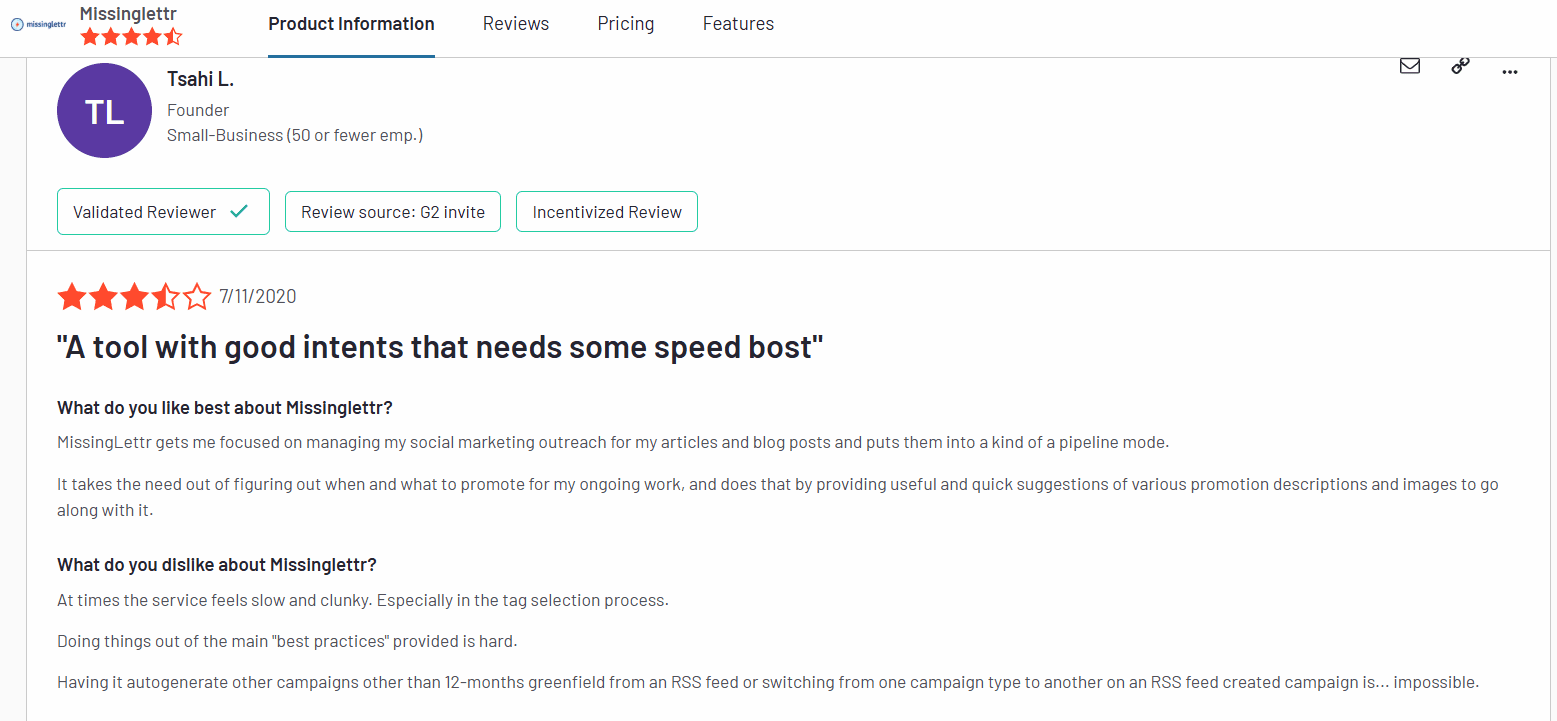The height and width of the screenshot is (721, 1557).
Task: Click the Validated Reviewer checkmark badge
Action: (x=163, y=212)
